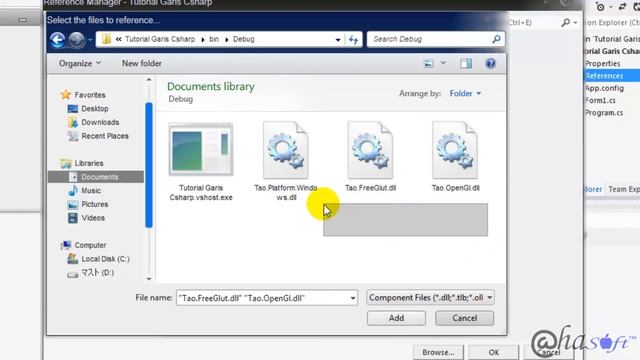This screenshot has width=640, height=360.
Task: Open Recent Places in the sidebar
Action: (104, 136)
